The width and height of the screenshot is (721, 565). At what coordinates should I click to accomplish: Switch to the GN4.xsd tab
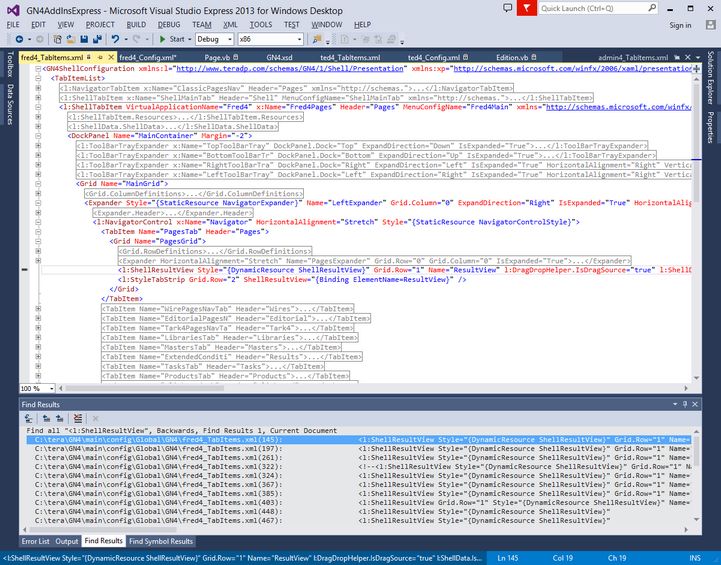pyautogui.click(x=279, y=57)
